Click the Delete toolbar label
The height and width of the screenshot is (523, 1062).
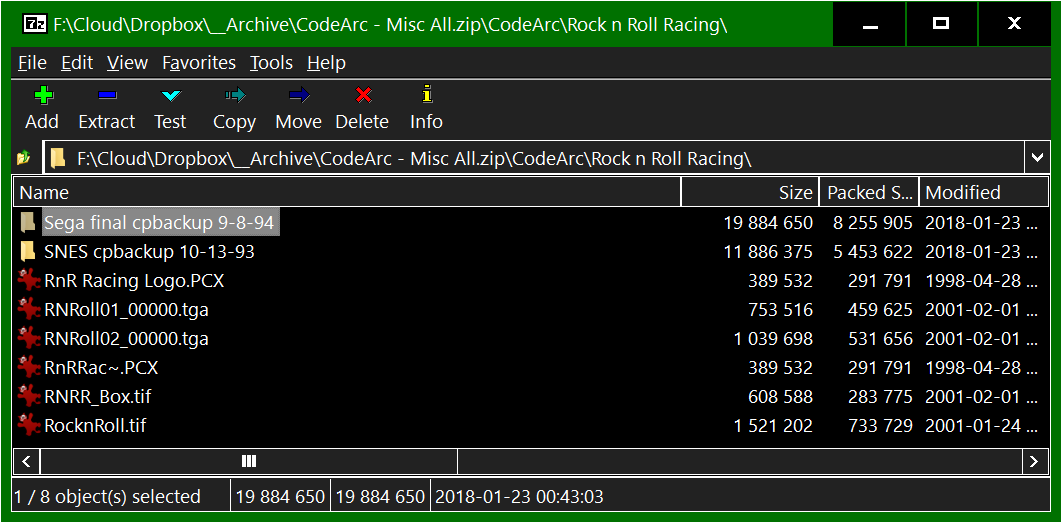click(362, 122)
